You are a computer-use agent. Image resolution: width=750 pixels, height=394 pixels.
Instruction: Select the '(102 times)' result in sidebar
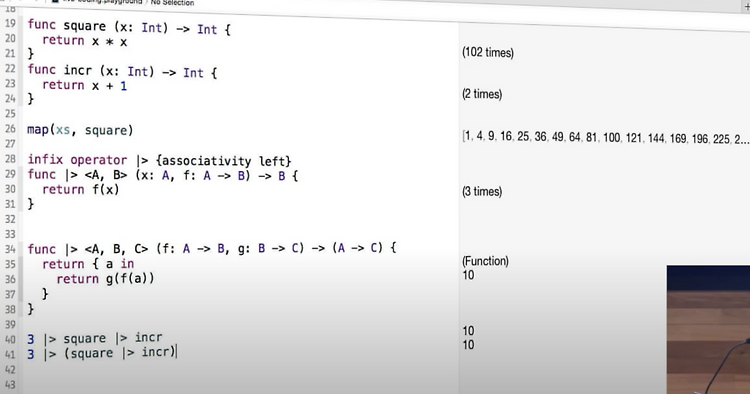click(x=488, y=52)
